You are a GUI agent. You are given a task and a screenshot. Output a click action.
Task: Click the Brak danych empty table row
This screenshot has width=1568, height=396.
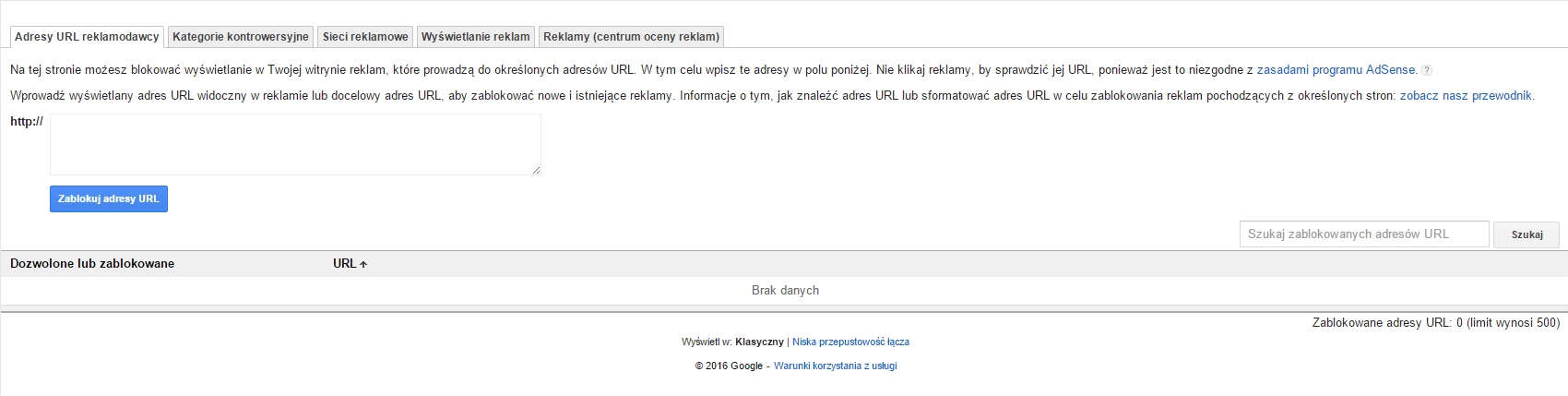tap(784, 291)
